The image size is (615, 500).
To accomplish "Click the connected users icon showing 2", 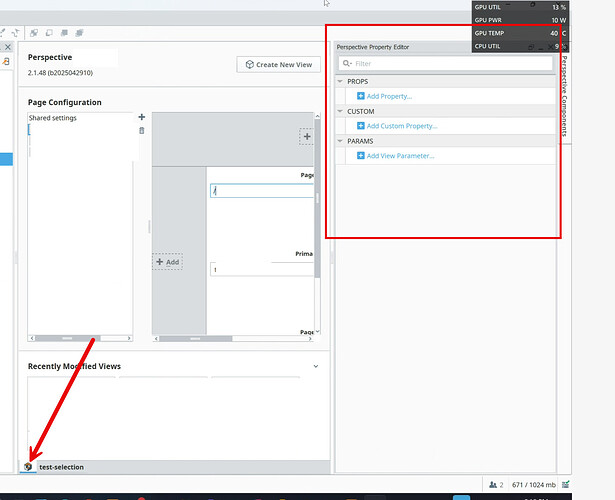I will [x=496, y=485].
